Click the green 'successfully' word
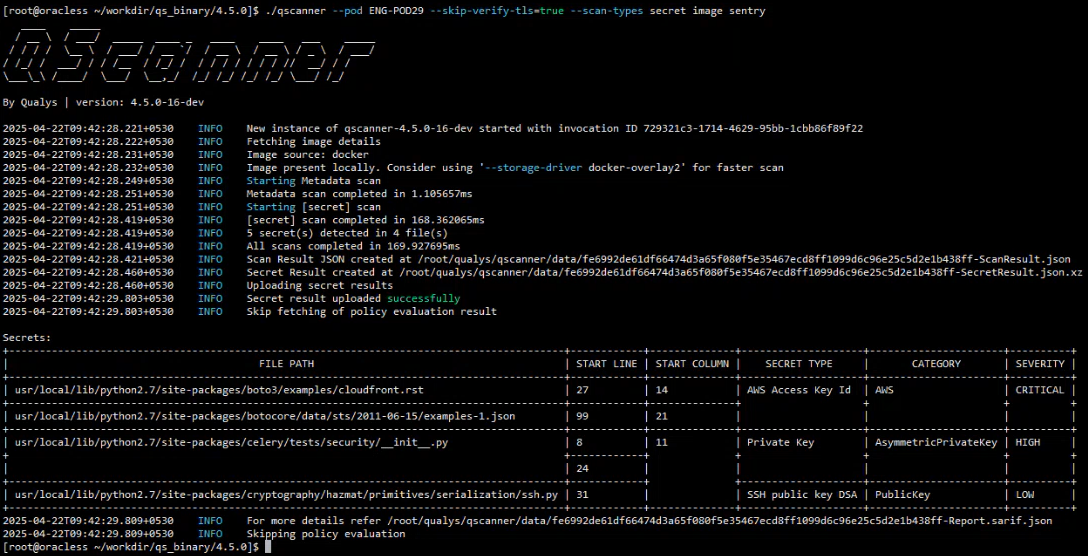The width and height of the screenshot is (1088, 556). coord(423,298)
